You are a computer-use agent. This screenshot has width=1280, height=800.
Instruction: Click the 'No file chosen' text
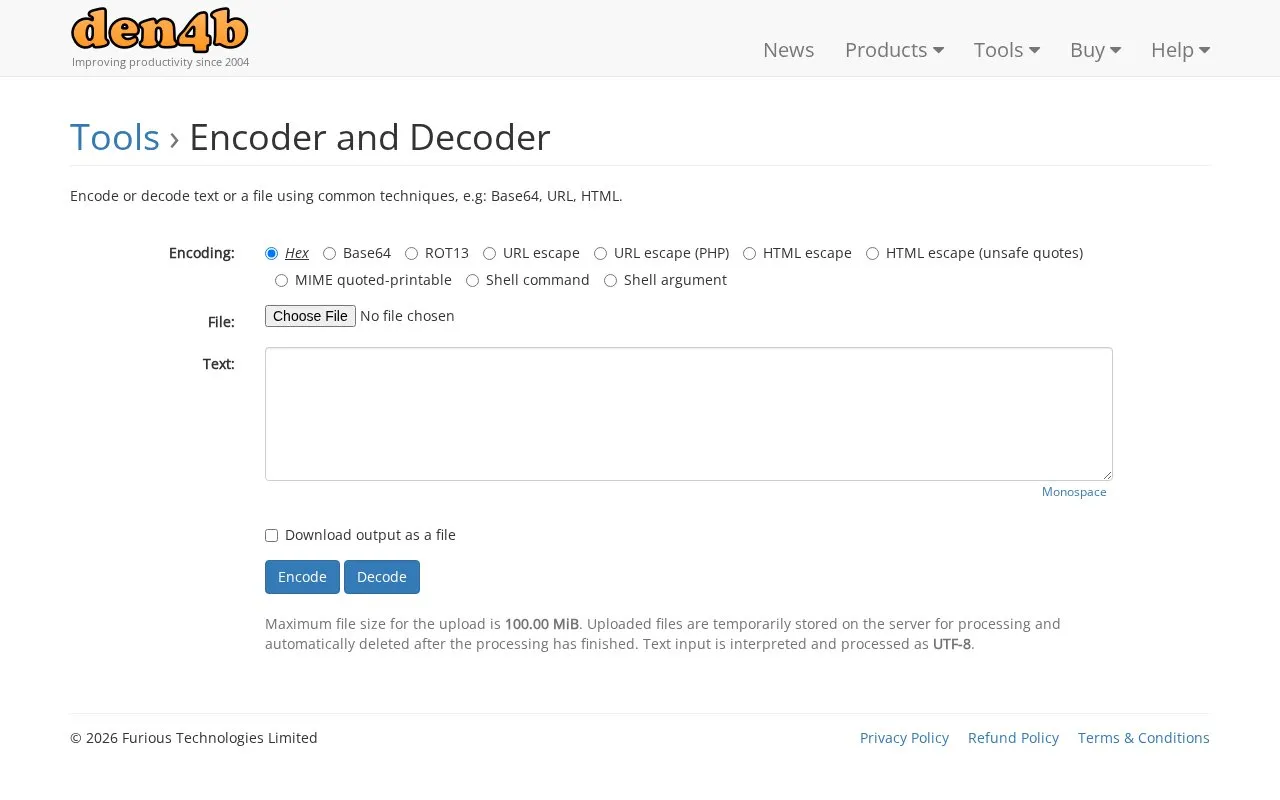[407, 316]
